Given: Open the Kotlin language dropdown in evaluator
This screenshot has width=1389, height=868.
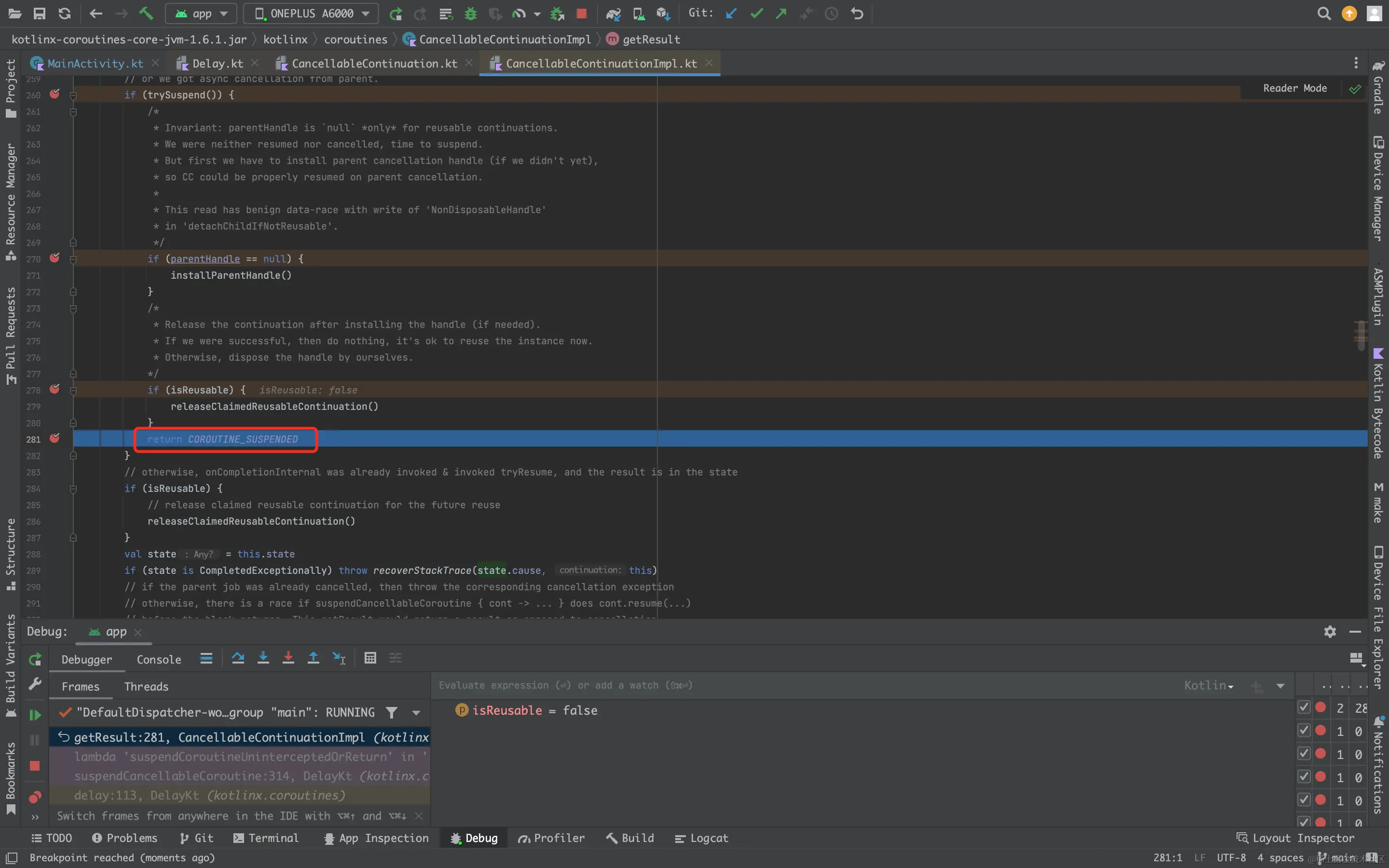Looking at the screenshot, I should coord(1209,685).
